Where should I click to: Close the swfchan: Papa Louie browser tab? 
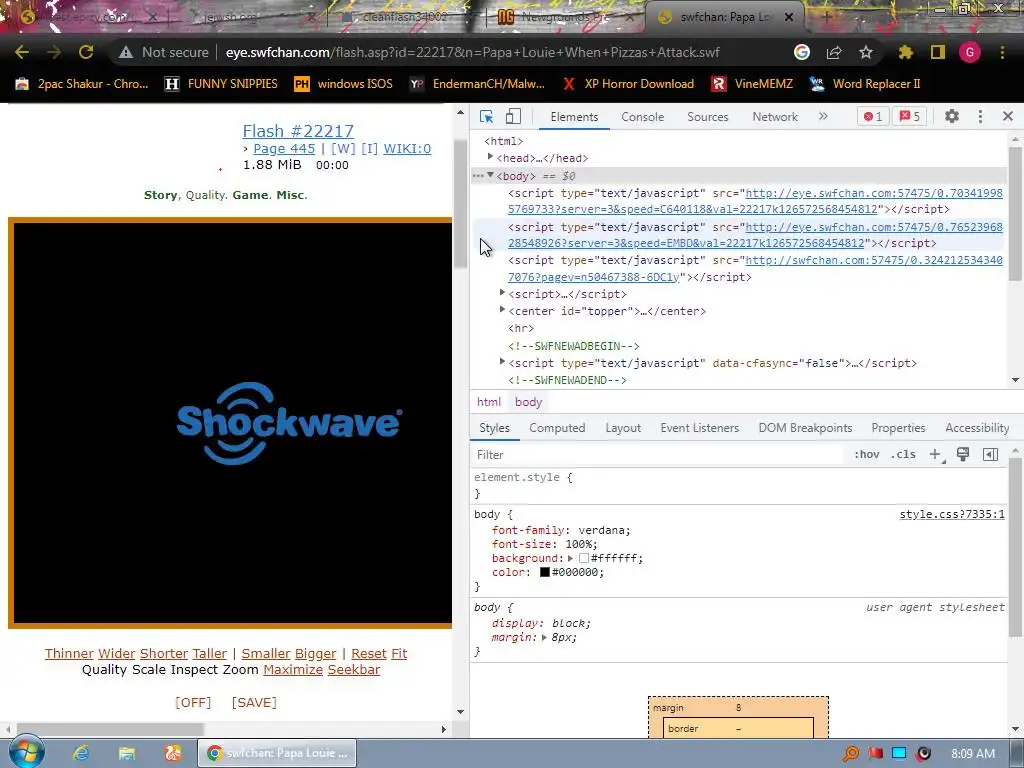(x=789, y=18)
